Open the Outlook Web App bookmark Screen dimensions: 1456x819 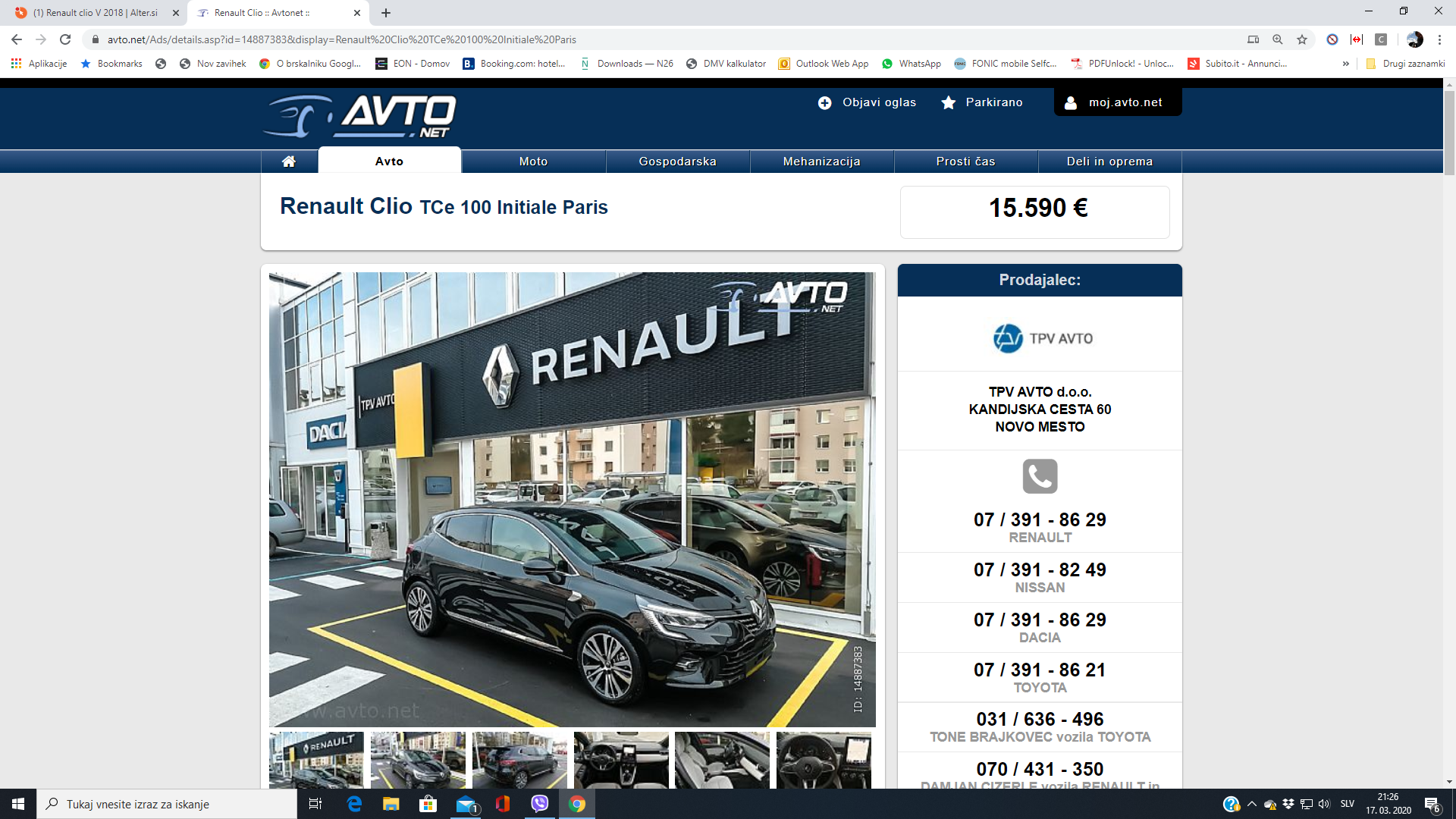click(824, 64)
